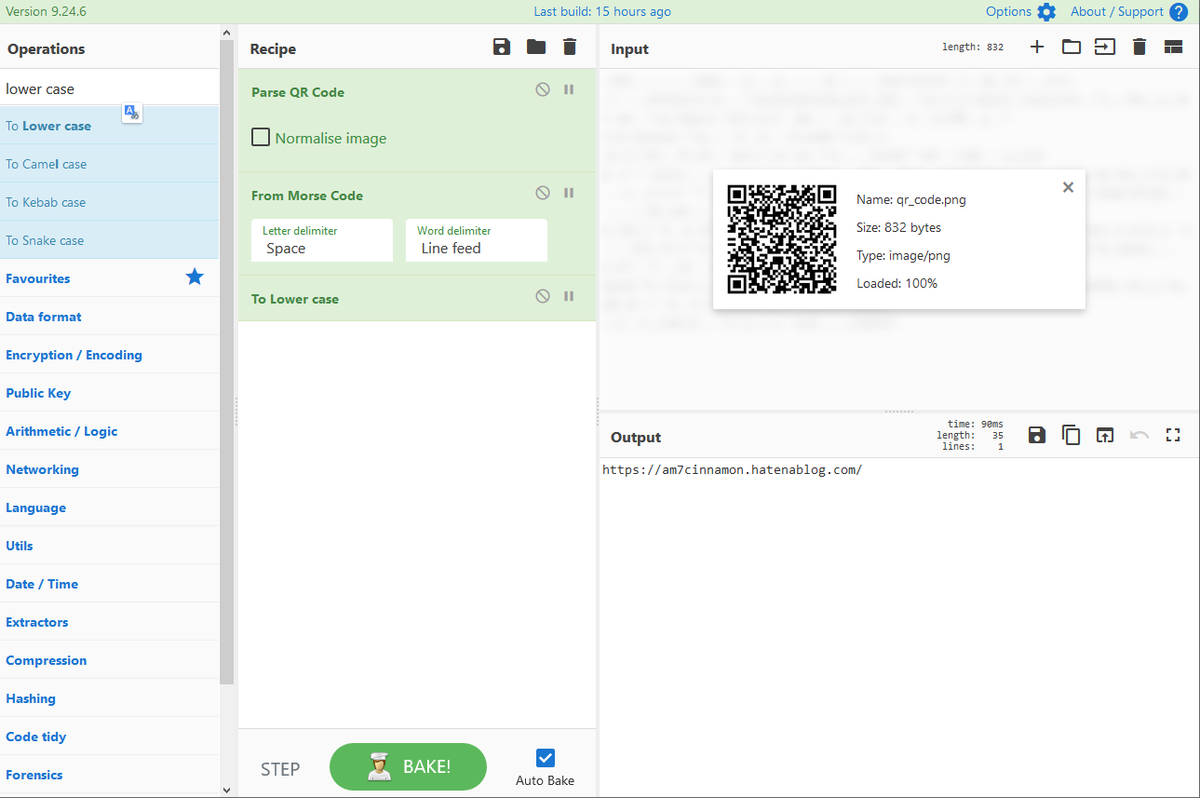Click the STEP button
1200x798 pixels.
click(280, 768)
